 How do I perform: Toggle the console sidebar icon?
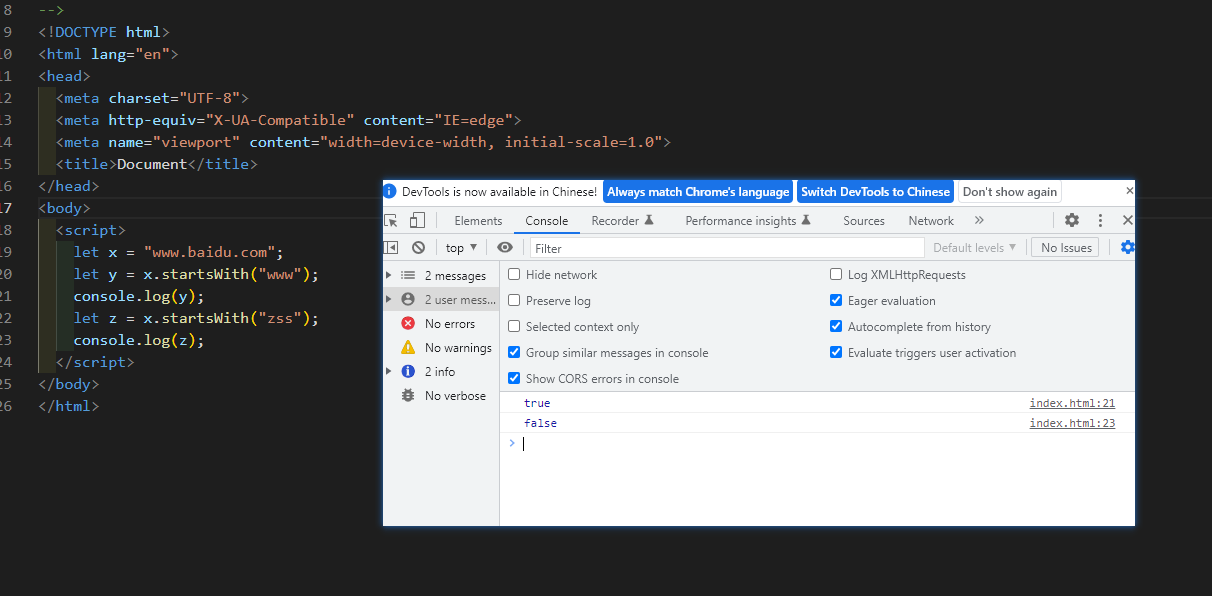tap(391, 247)
